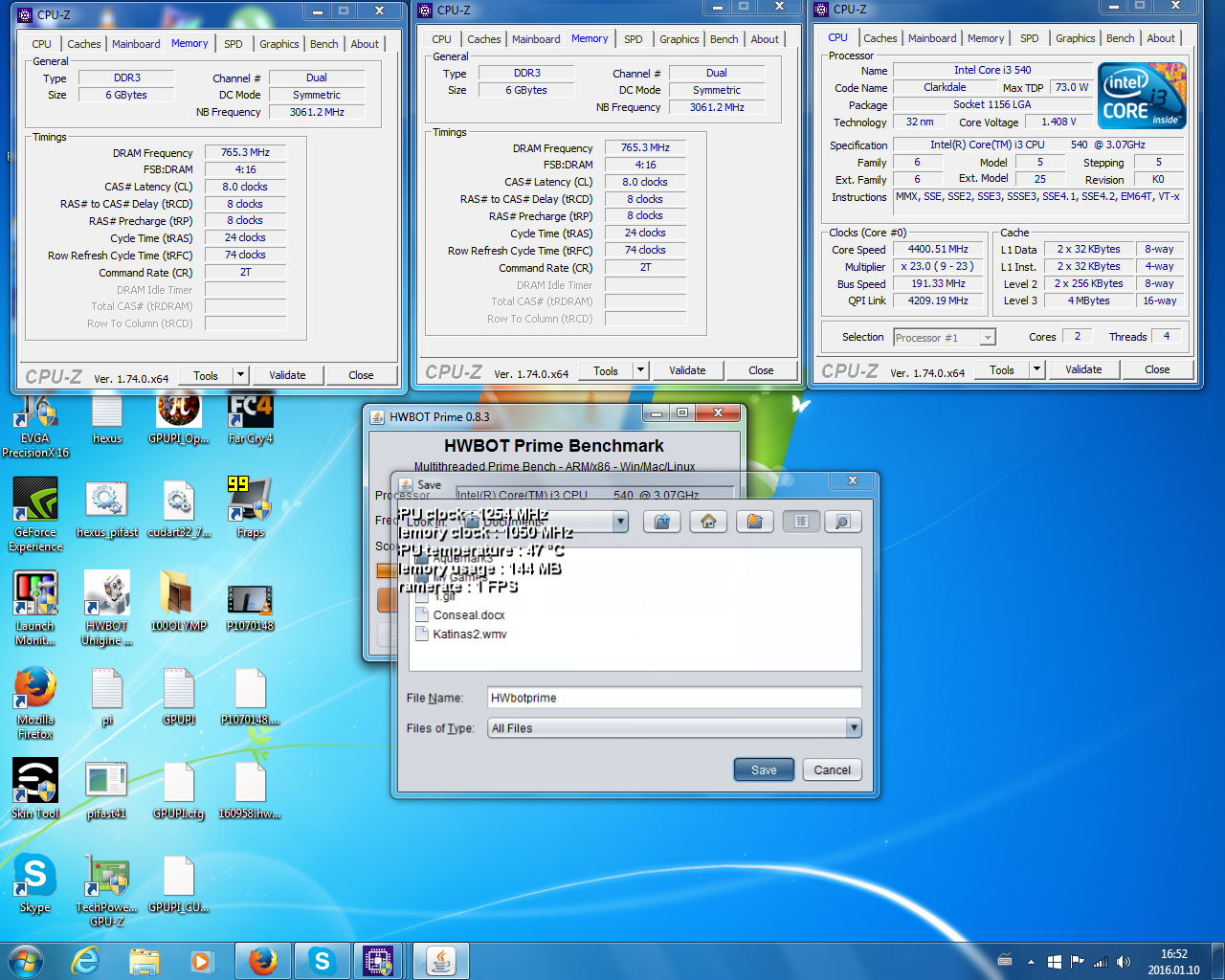Screen dimensions: 1225x980
Task: Click the volume speaker tray icon
Action: tap(1124, 962)
